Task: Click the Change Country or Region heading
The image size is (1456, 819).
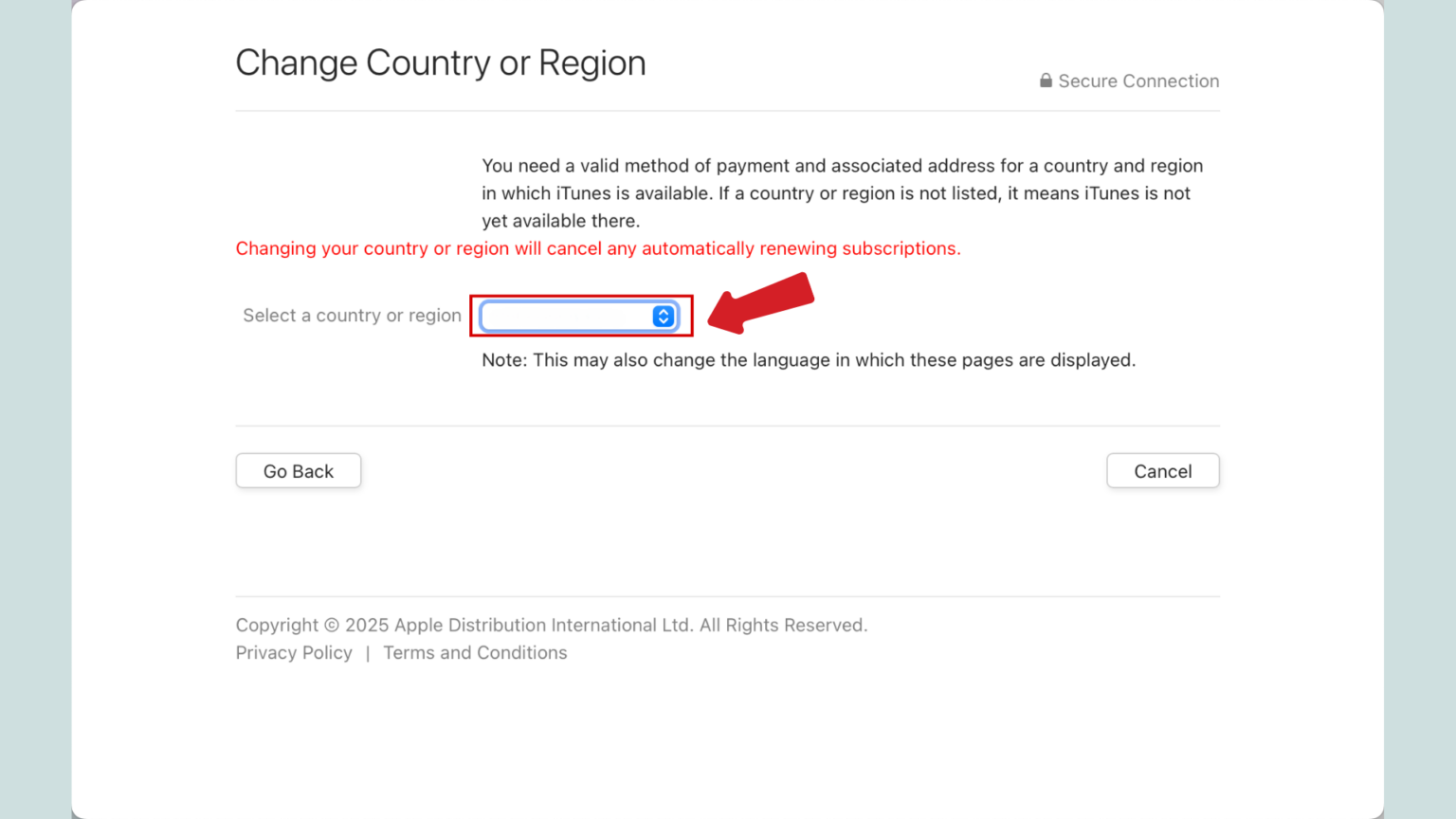Action: (x=441, y=63)
